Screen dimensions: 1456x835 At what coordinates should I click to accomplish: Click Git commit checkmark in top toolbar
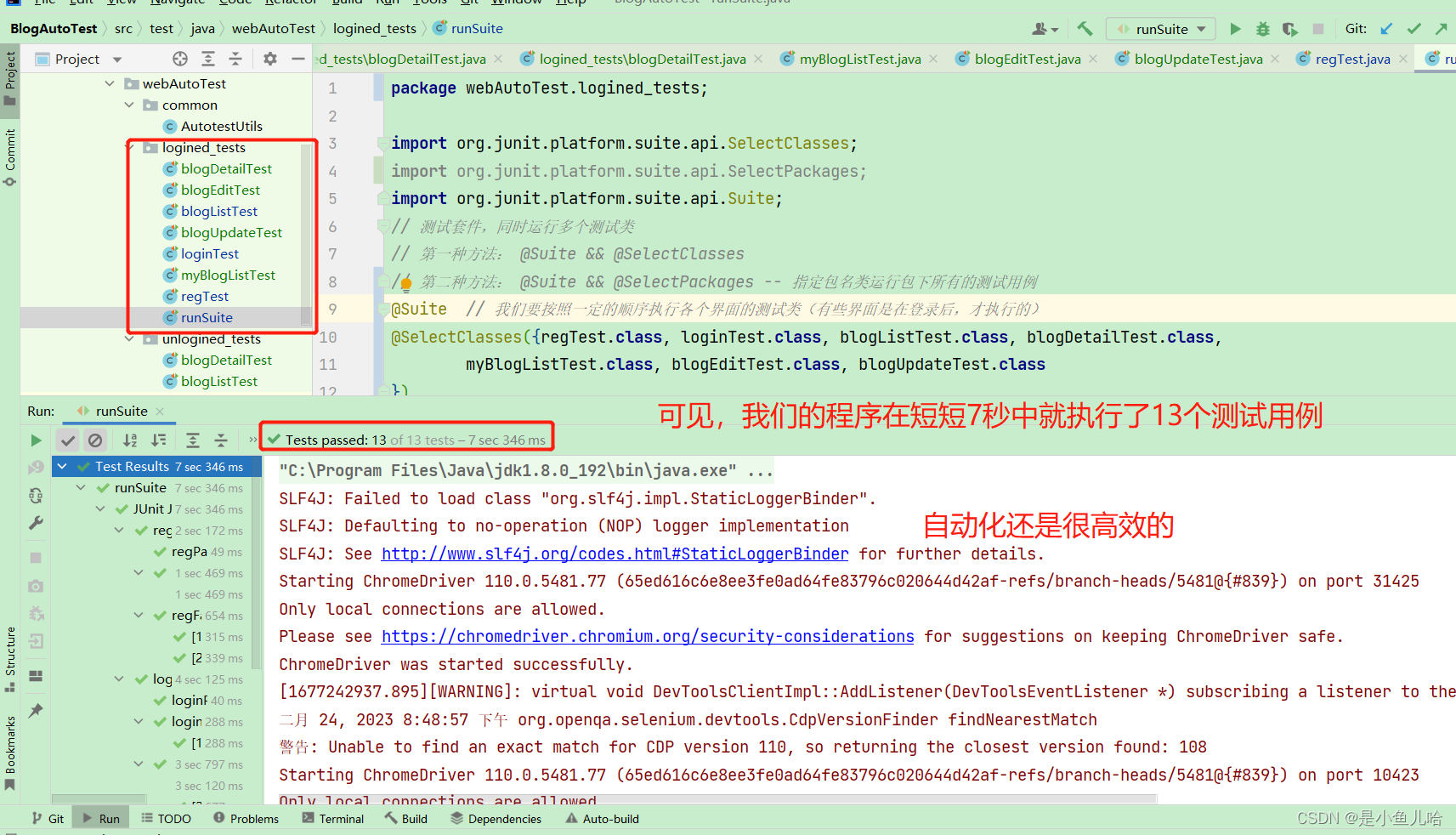(1414, 29)
